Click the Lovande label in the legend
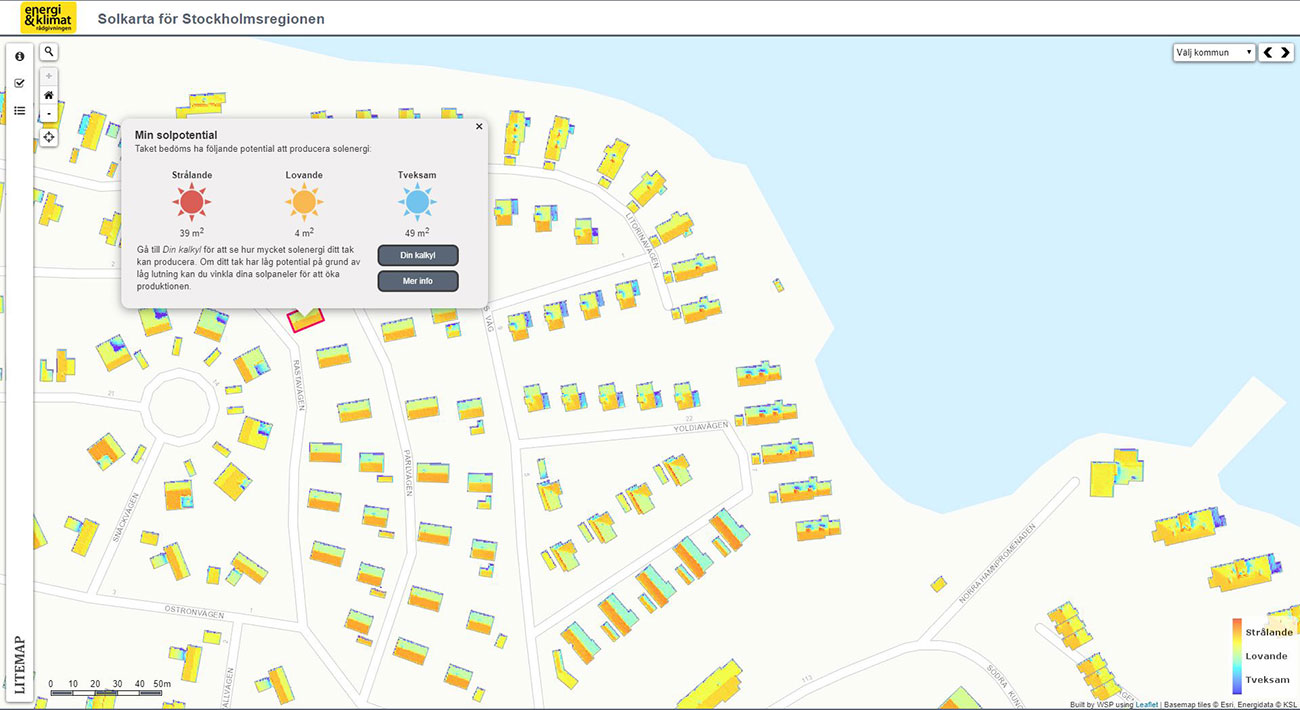Screen dimensions: 1300x710 [1267, 656]
